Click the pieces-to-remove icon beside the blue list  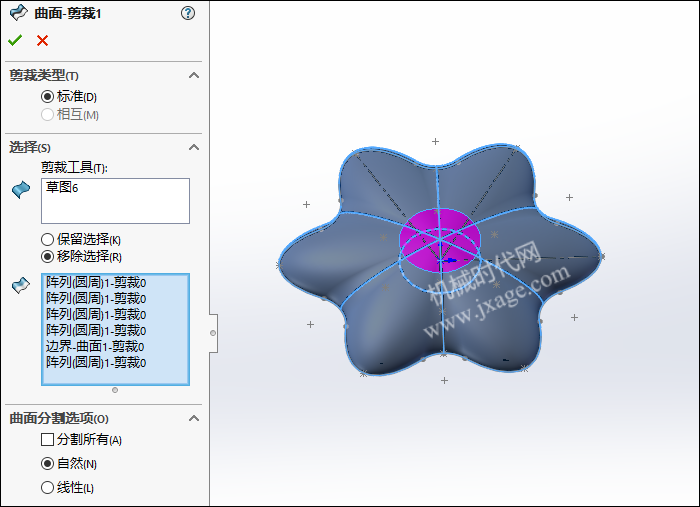click(21, 285)
